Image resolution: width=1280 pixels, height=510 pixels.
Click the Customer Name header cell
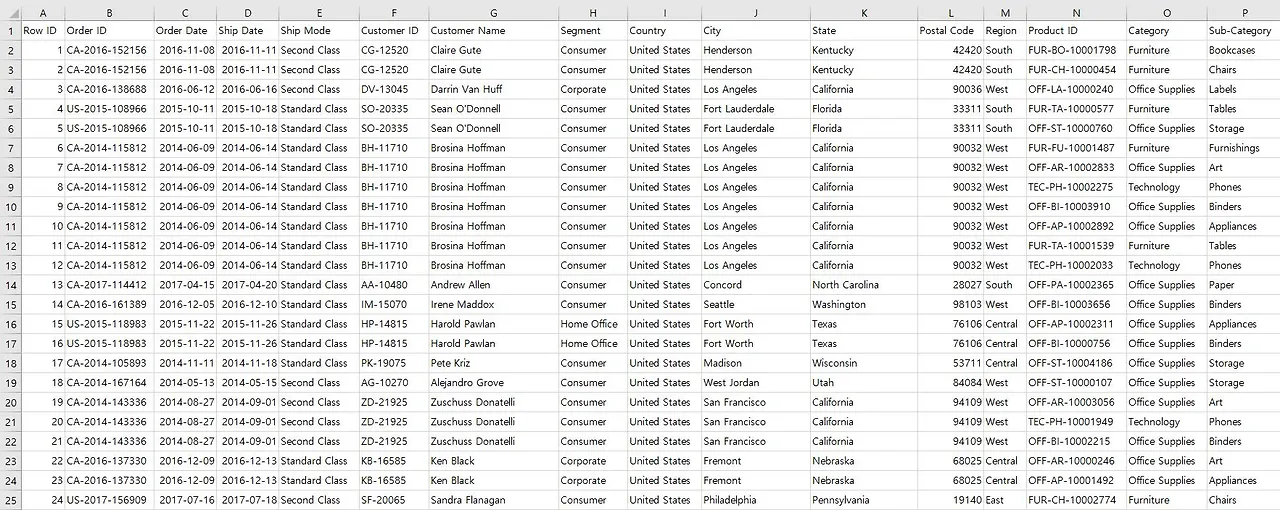tap(493, 30)
